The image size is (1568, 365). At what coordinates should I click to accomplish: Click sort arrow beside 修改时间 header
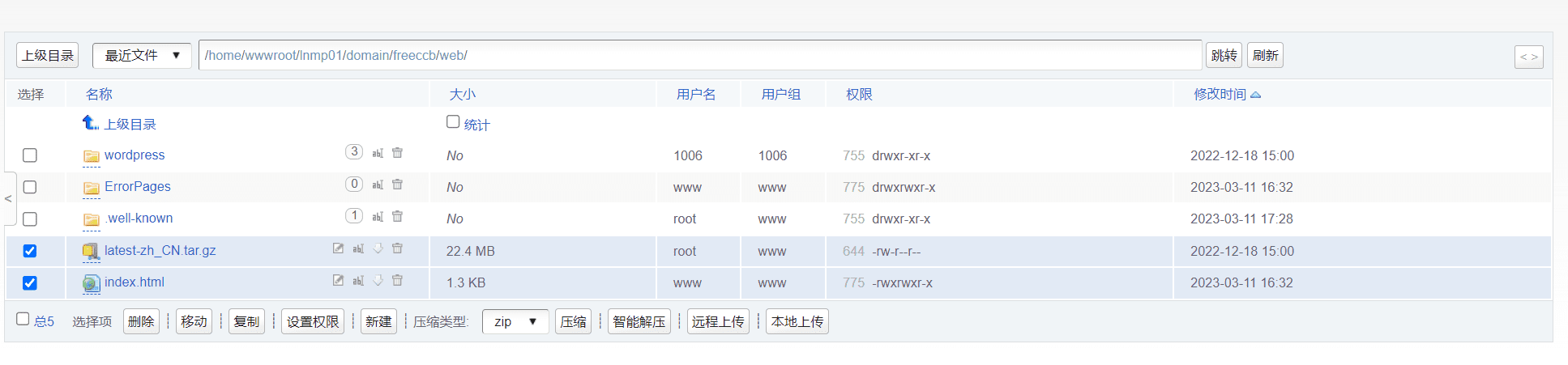(x=1256, y=95)
